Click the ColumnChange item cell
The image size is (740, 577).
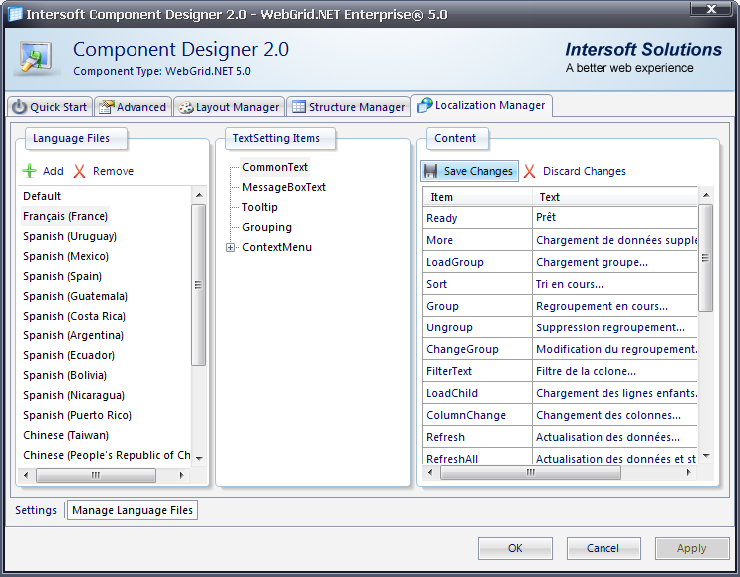click(478, 415)
